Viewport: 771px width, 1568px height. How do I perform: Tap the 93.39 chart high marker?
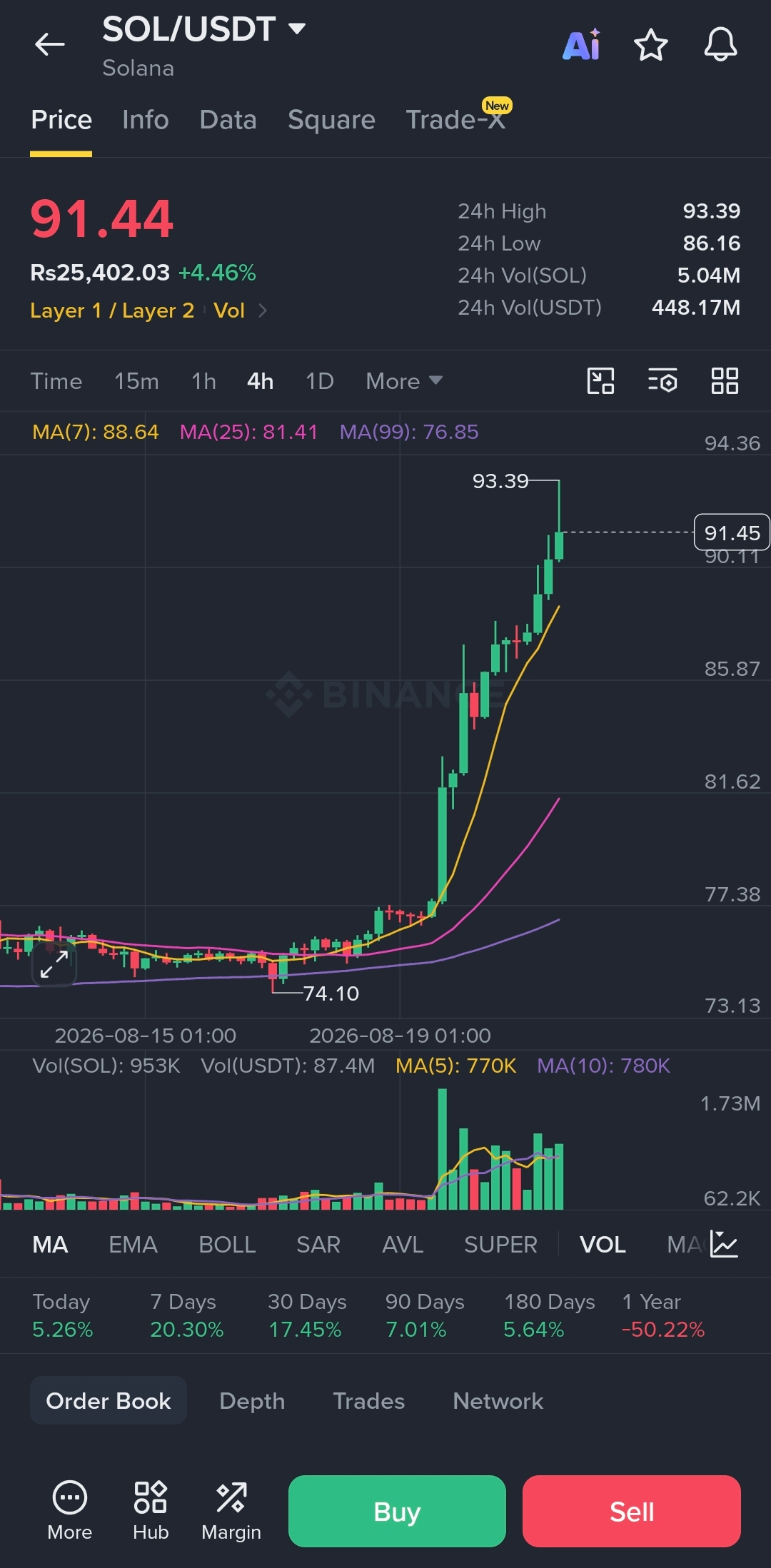tap(500, 481)
